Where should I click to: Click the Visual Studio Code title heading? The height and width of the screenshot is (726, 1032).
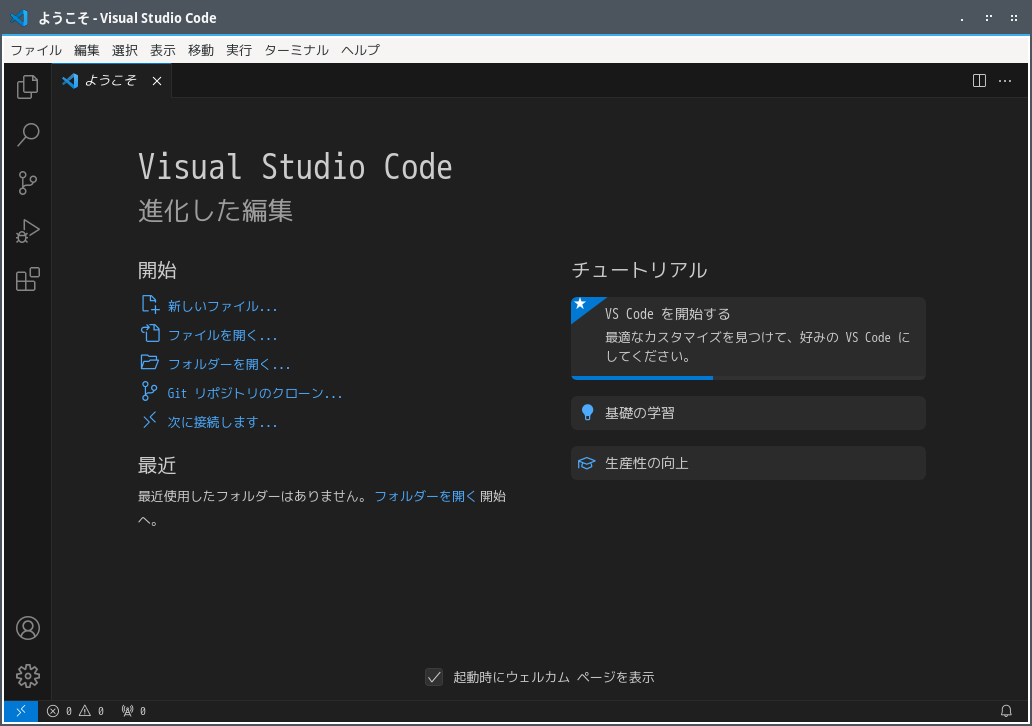coord(295,167)
